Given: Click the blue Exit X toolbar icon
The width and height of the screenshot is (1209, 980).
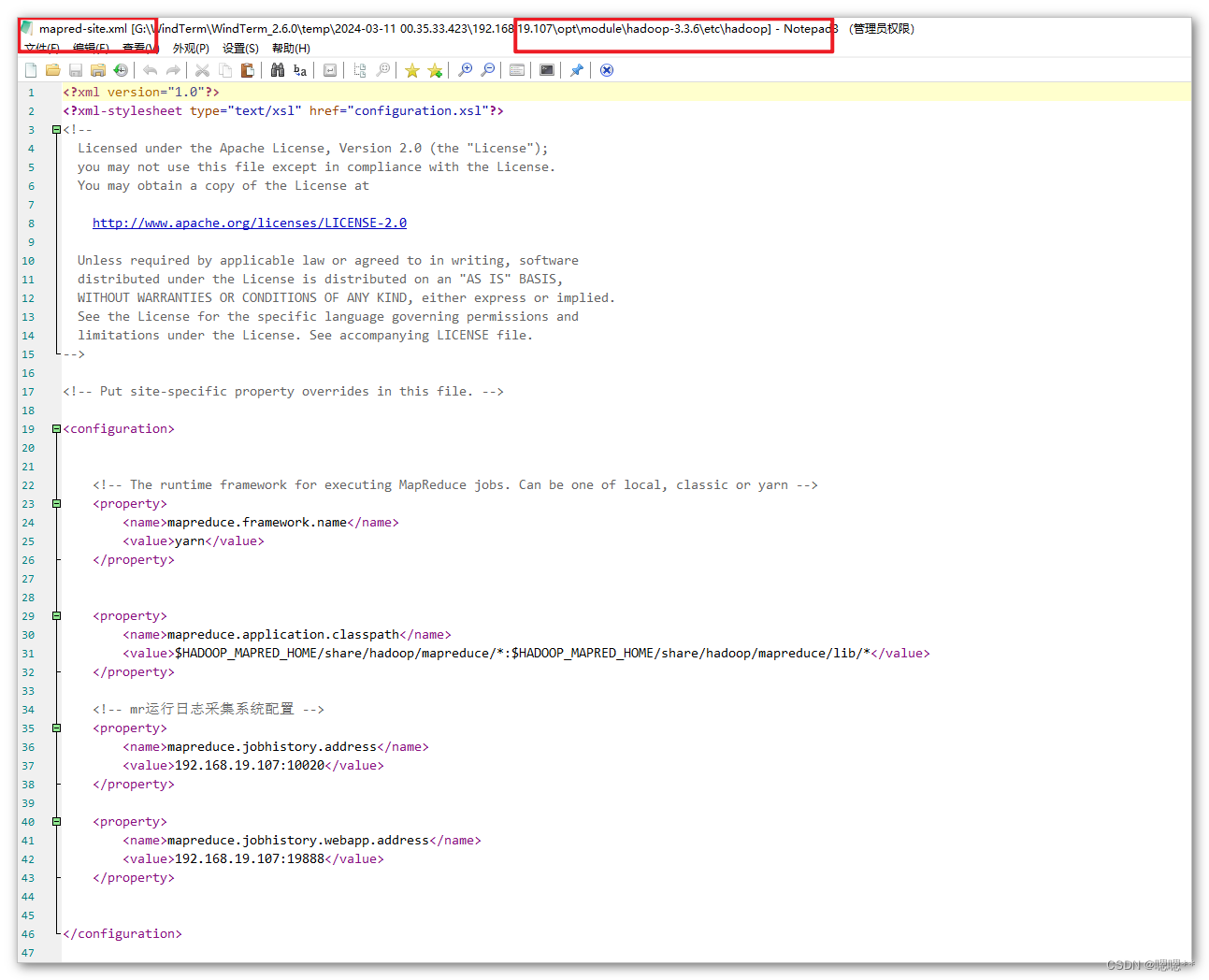Looking at the screenshot, I should (x=607, y=70).
